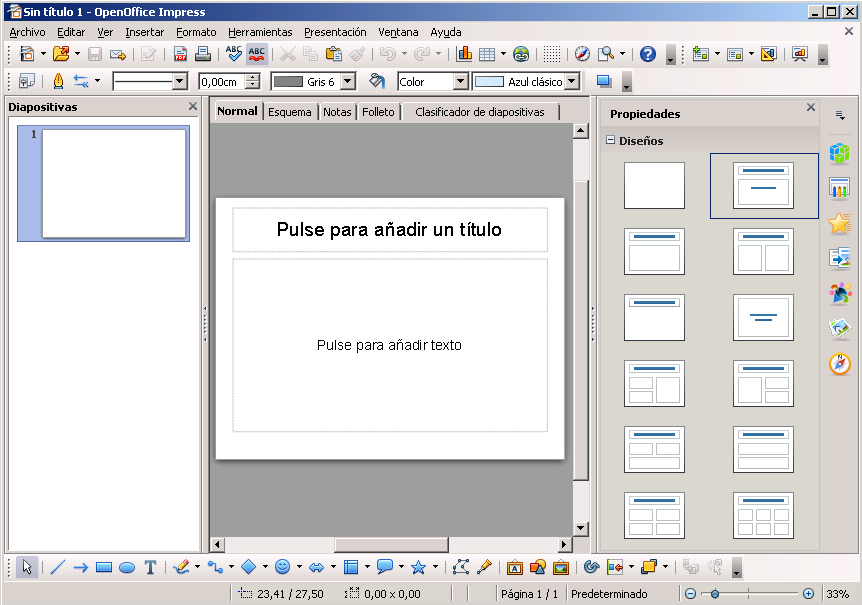Close the Diapositivas panel
Viewport: 862px width, 605px height.
[192, 106]
